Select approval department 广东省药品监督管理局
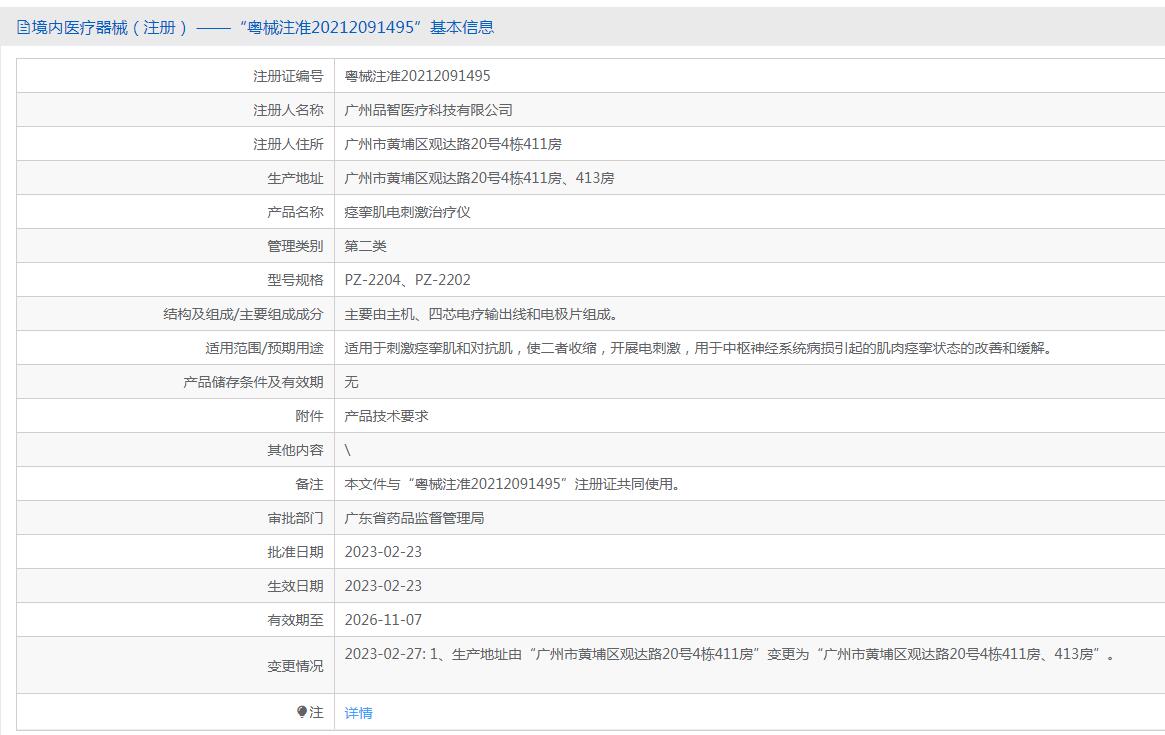Screen dimensions: 1165x735 coord(414,518)
